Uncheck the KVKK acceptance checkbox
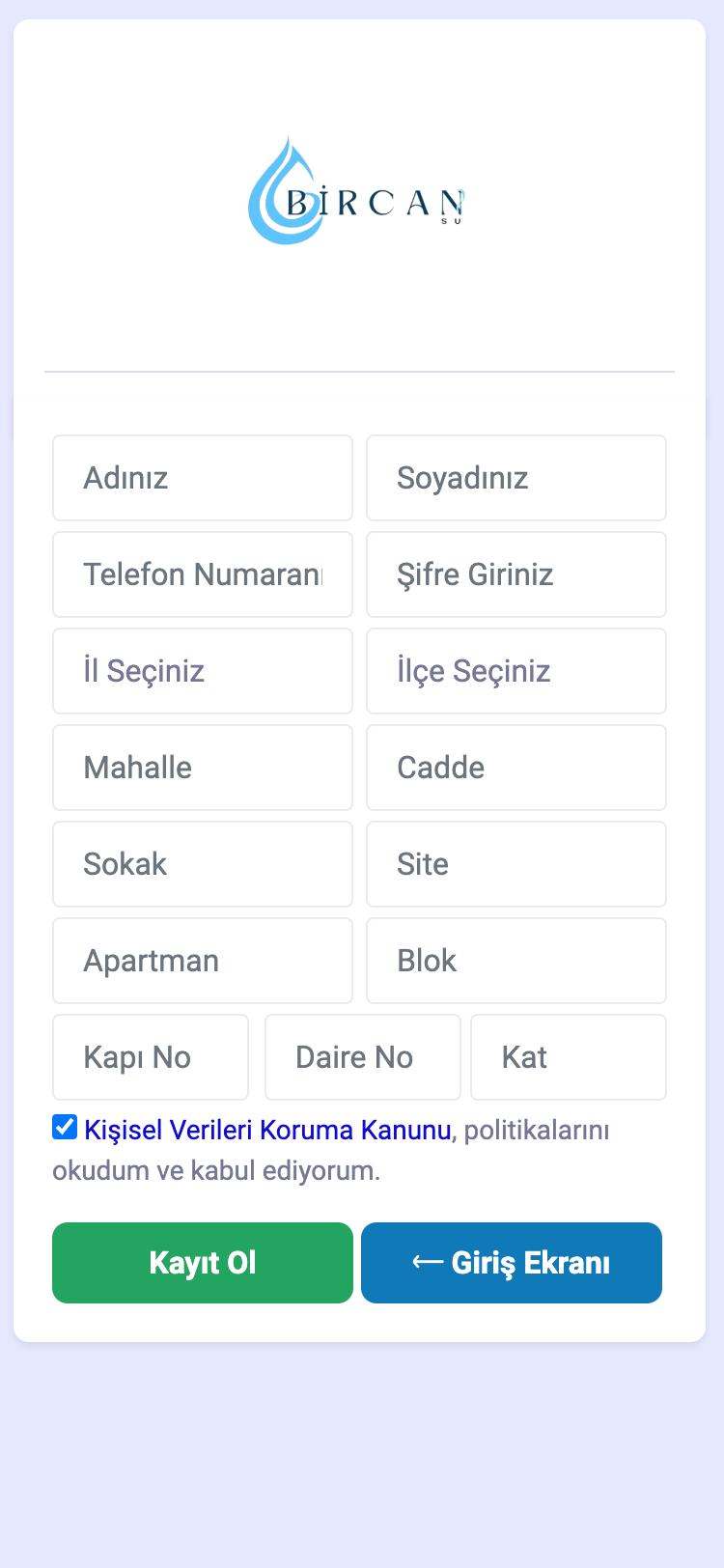The image size is (724, 1568). click(65, 1127)
